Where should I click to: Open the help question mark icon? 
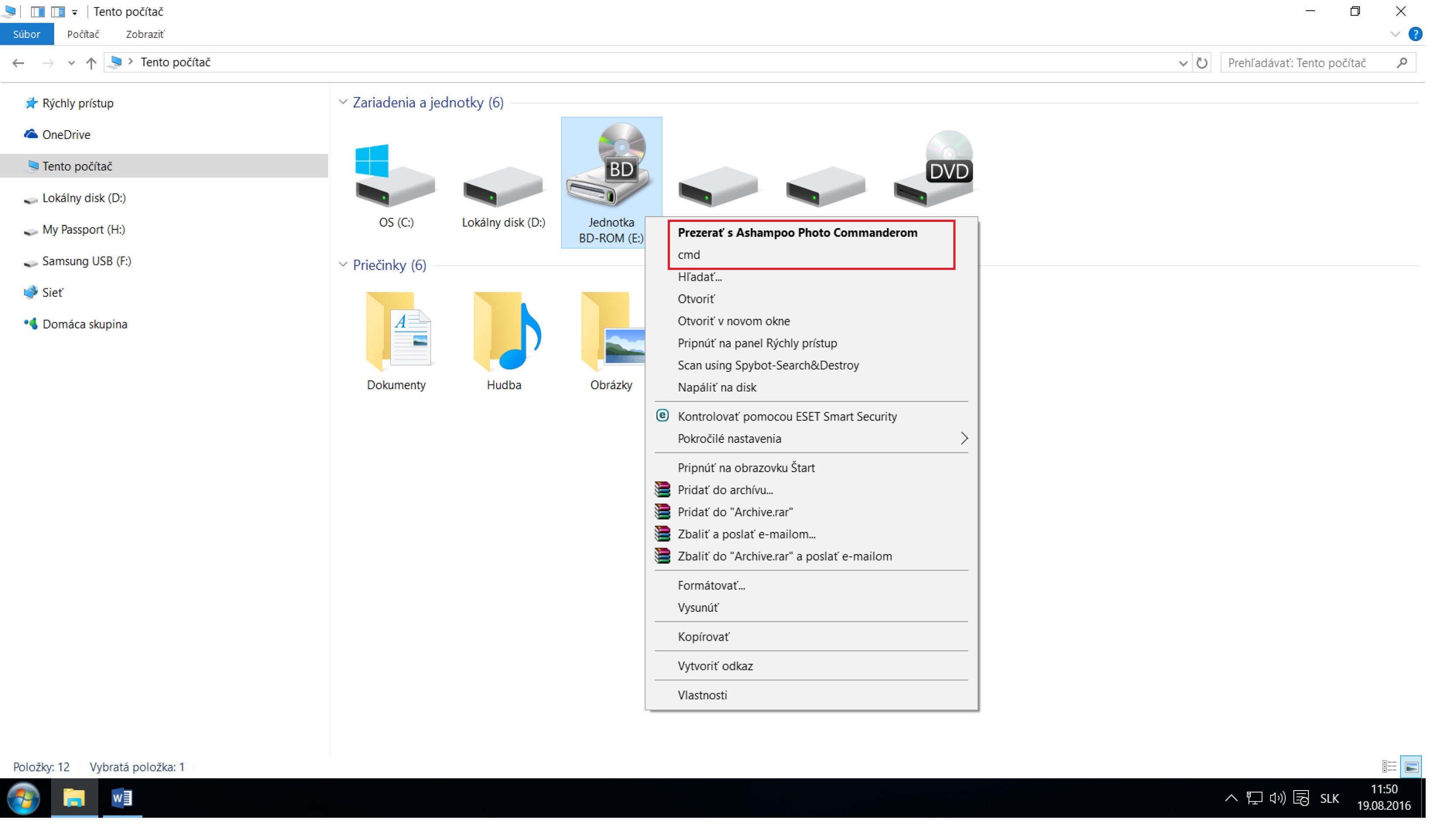(1415, 34)
